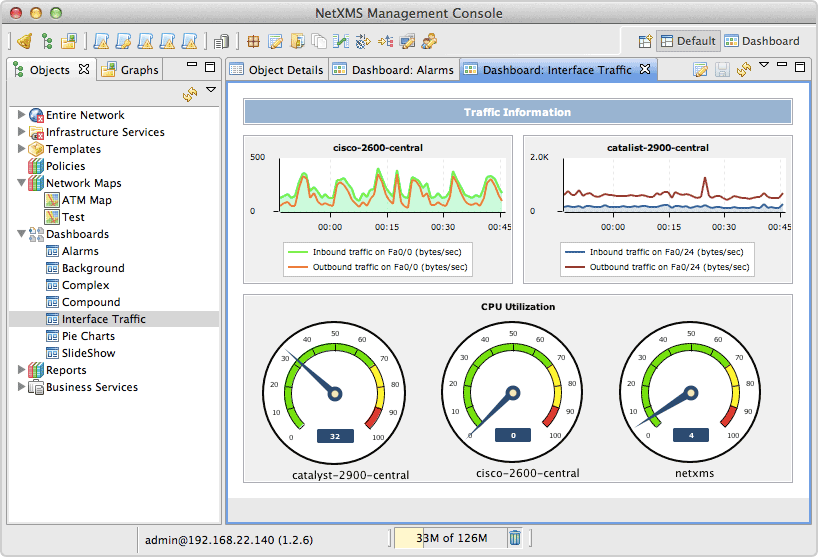Viewport: 818px width, 557px height.
Task: Click the cisco-2600-central CPU gauge
Action: point(513,392)
